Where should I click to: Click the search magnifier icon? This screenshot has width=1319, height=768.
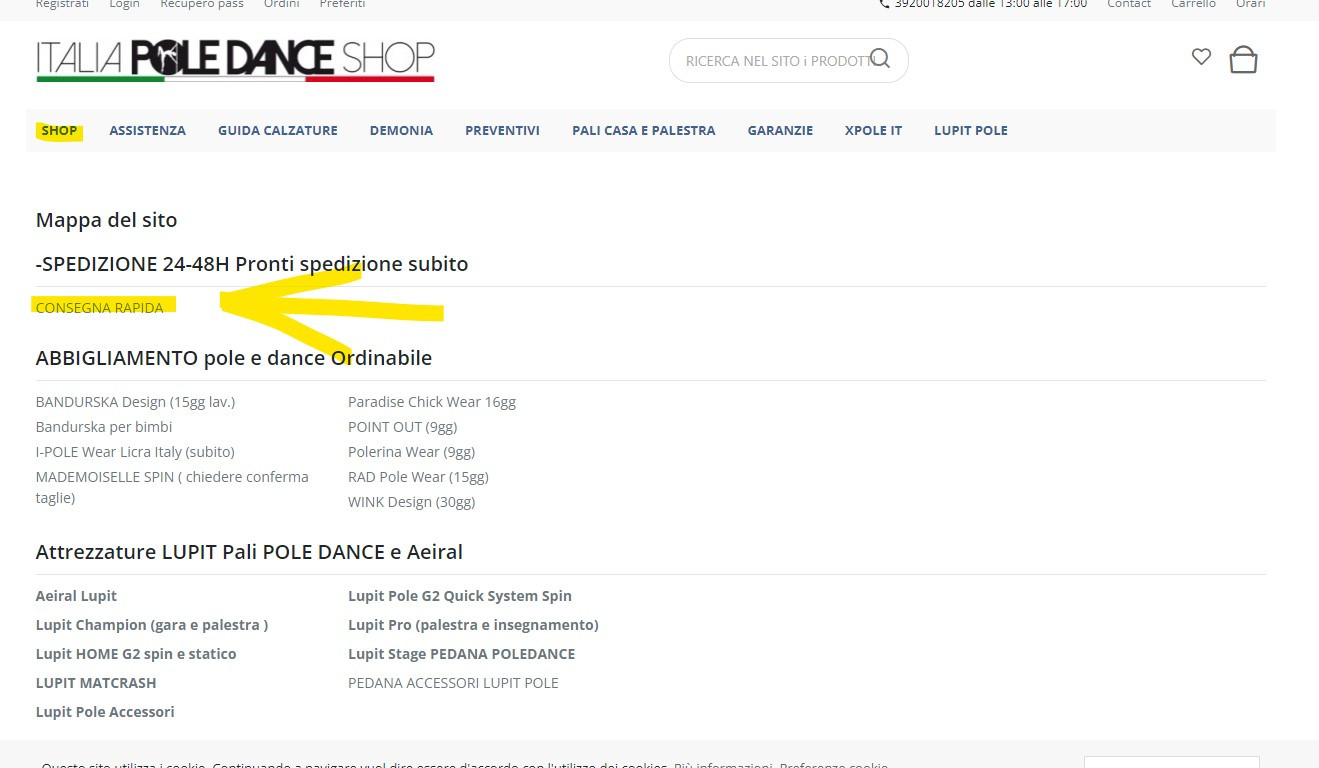880,58
